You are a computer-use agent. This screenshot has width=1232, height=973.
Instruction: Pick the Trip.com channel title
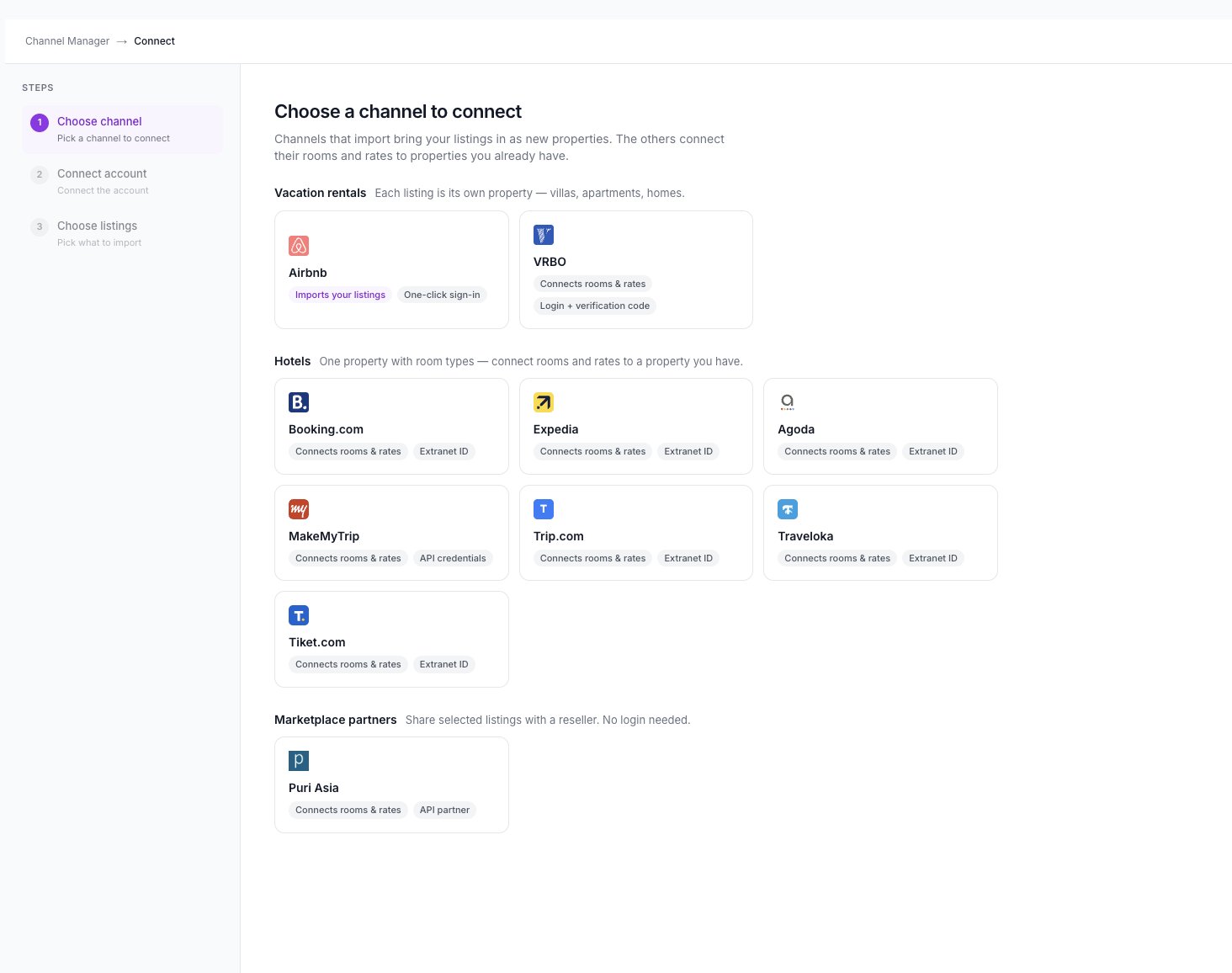tap(558, 536)
